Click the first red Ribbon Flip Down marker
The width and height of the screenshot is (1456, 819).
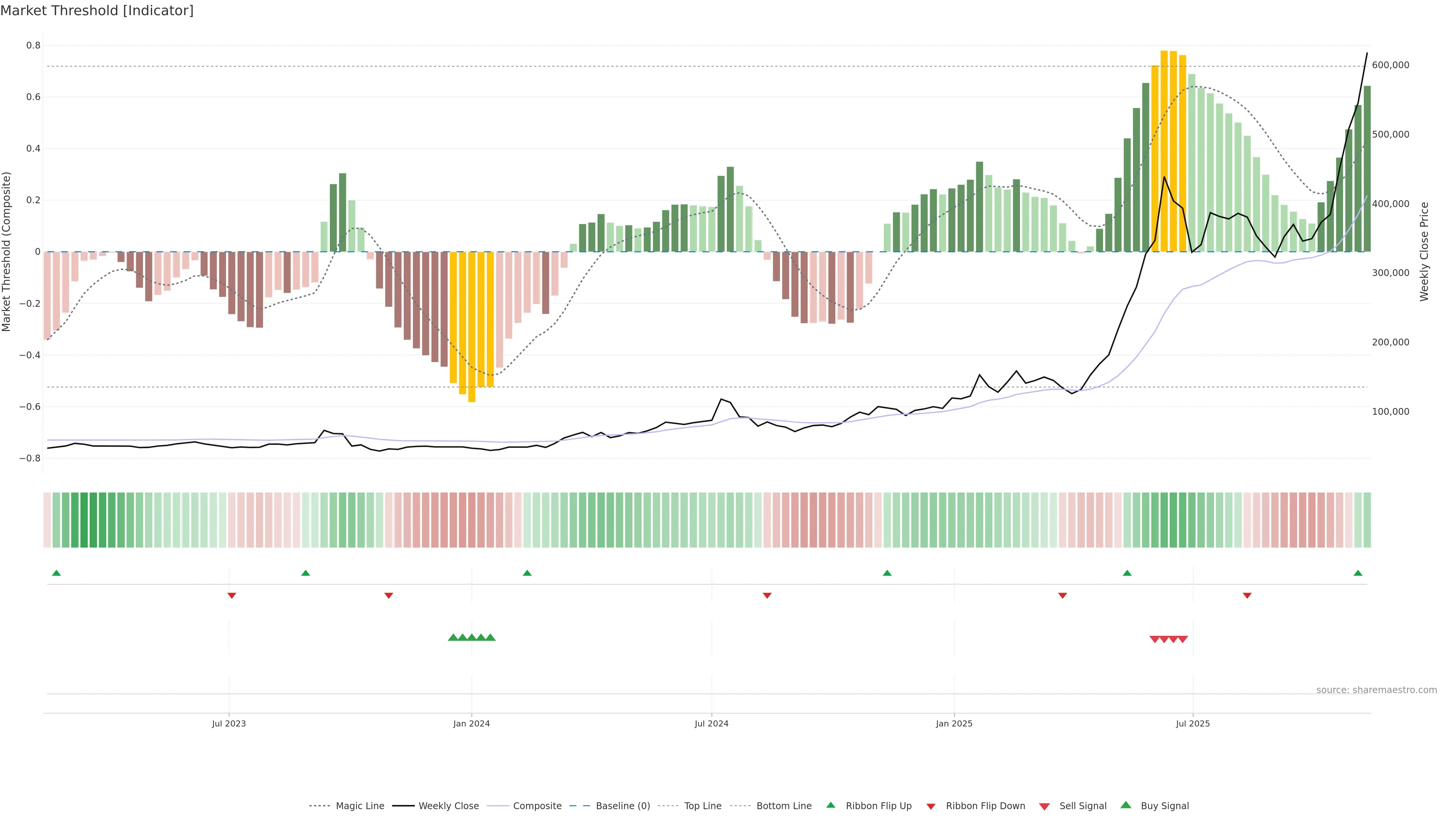pyautogui.click(x=232, y=595)
